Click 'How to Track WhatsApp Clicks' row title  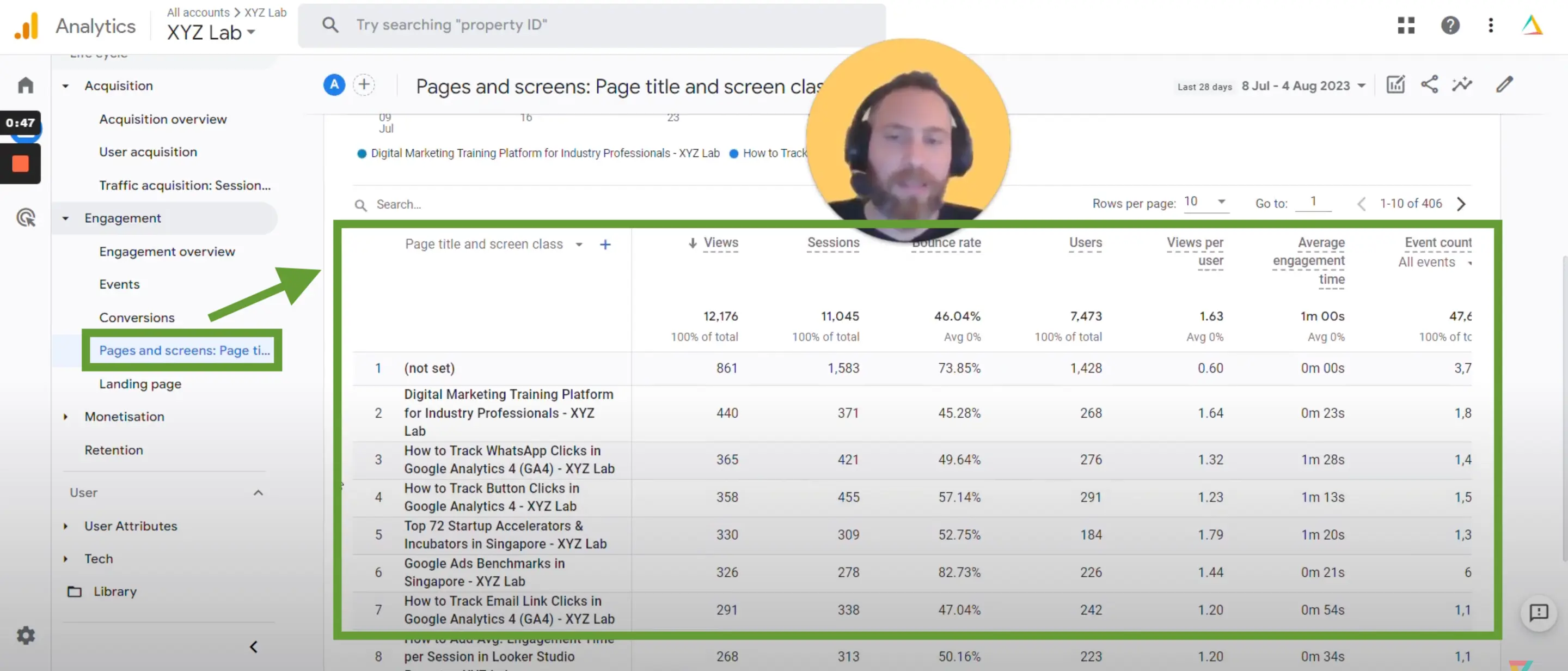(x=509, y=460)
